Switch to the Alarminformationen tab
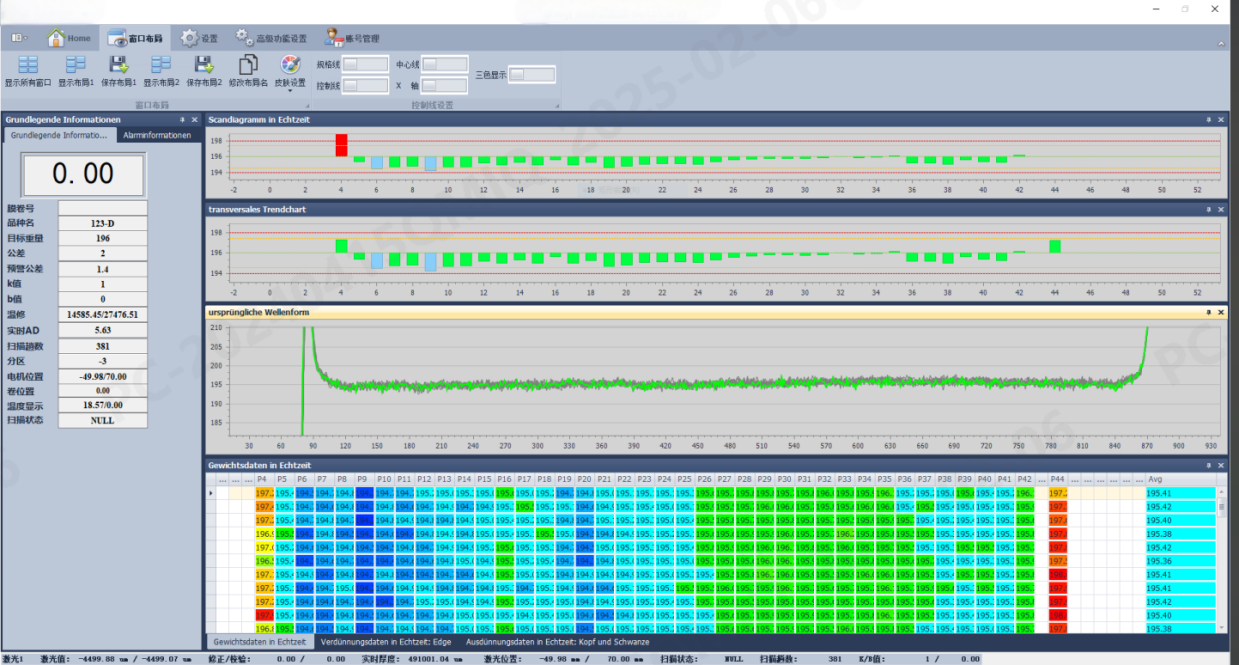 pos(158,135)
